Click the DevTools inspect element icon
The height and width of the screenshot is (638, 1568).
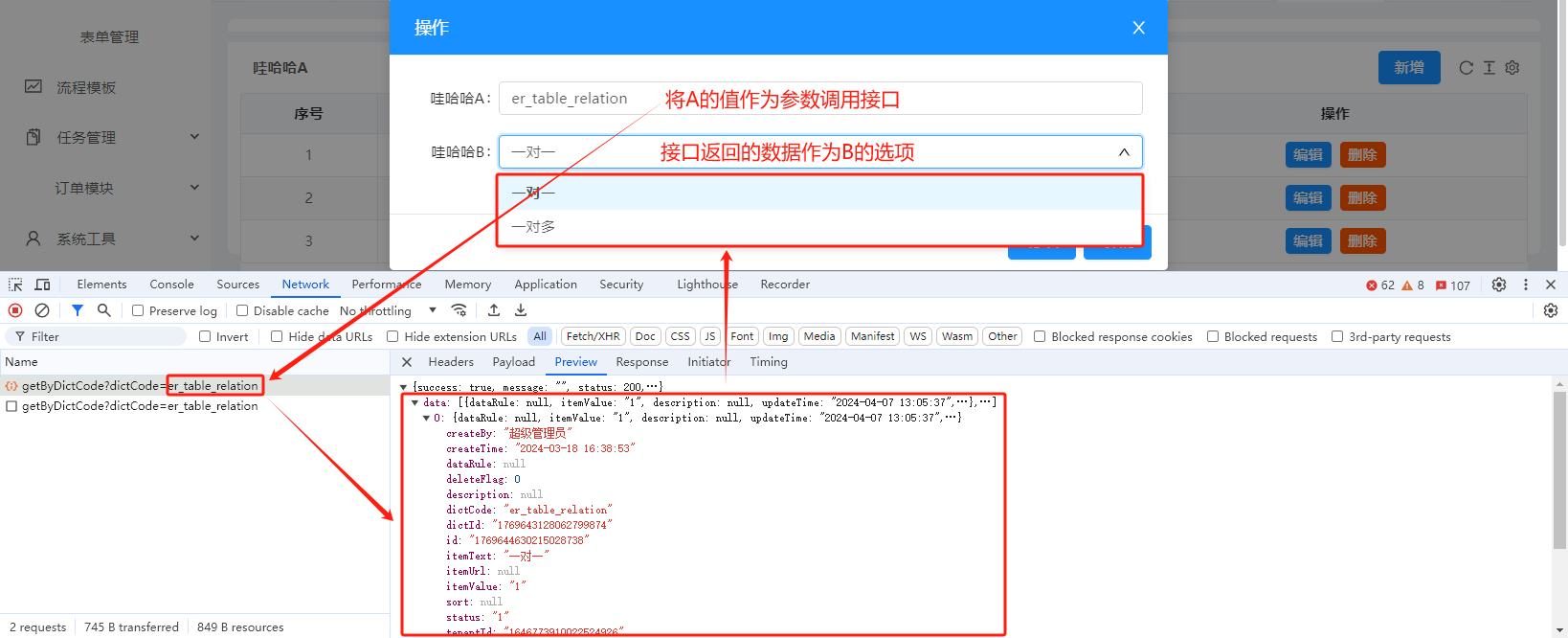point(15,285)
